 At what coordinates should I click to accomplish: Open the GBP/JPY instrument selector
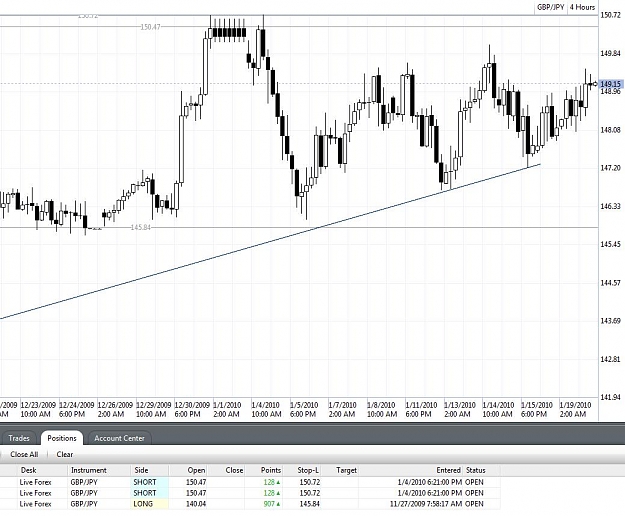(550, 7)
